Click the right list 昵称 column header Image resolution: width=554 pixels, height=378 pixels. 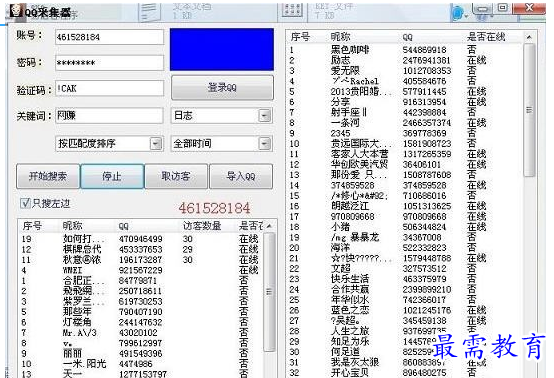pyautogui.click(x=340, y=37)
